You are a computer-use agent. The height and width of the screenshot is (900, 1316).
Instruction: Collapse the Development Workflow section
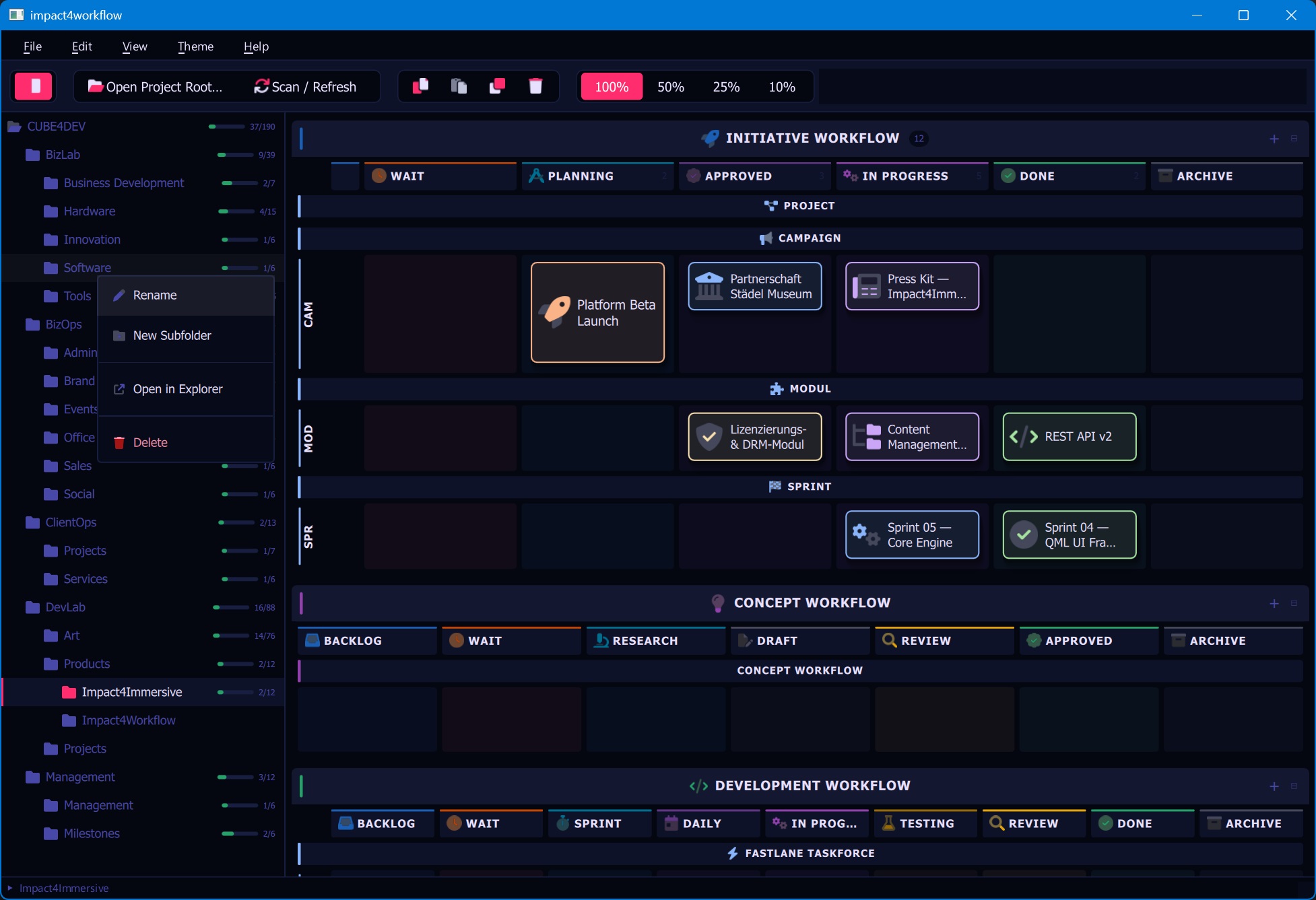pyautogui.click(x=1294, y=786)
